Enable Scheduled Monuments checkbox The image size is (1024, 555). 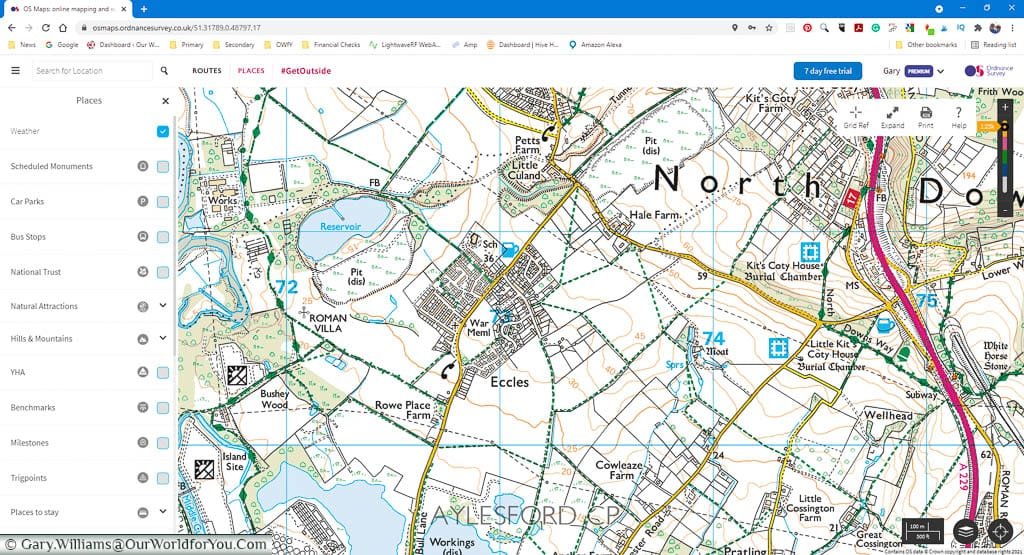(x=163, y=166)
